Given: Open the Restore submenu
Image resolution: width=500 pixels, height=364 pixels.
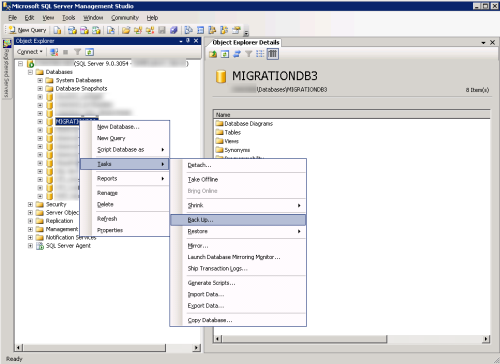Looking at the screenshot, I should point(238,231).
